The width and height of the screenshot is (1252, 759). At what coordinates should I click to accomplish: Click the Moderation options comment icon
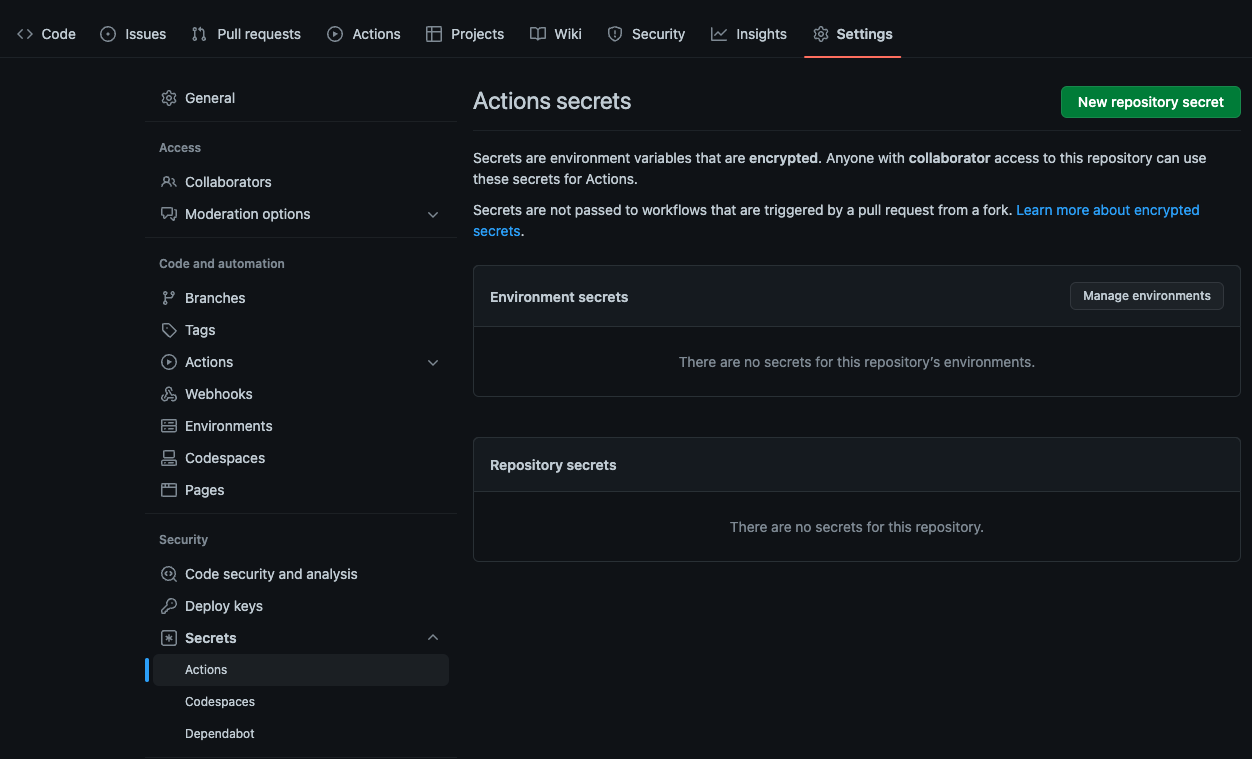(x=169, y=214)
